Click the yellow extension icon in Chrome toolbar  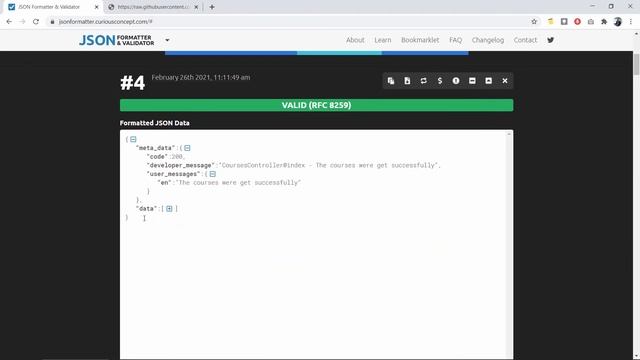click(x=551, y=22)
